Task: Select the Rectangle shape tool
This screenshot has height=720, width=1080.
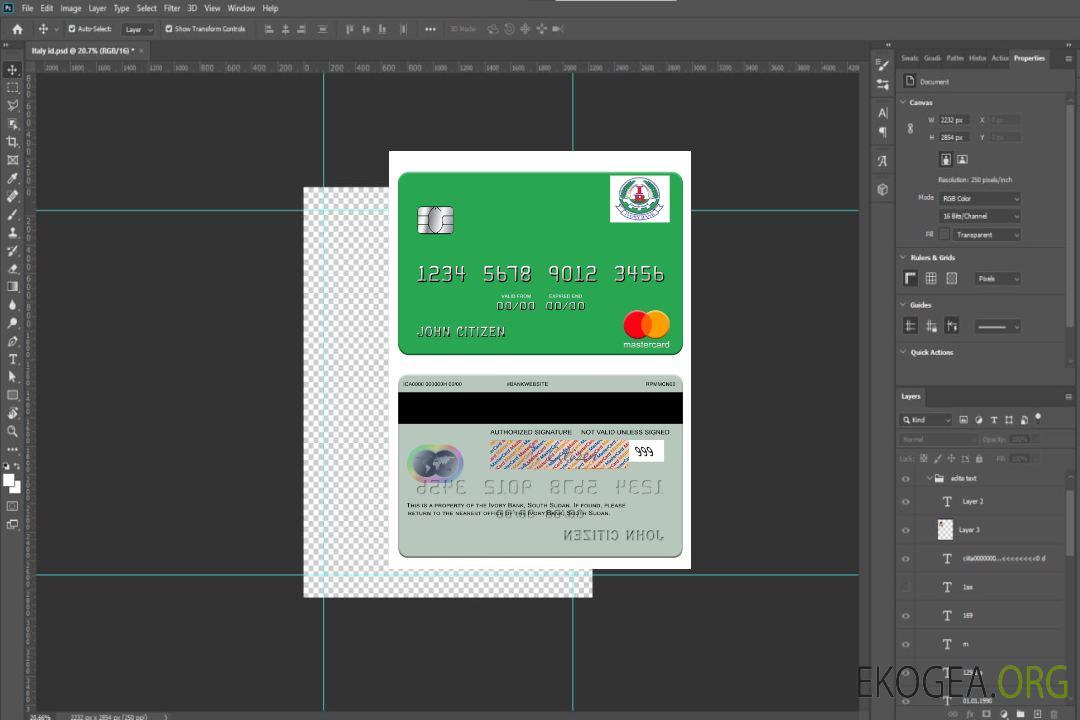Action: 12,395
